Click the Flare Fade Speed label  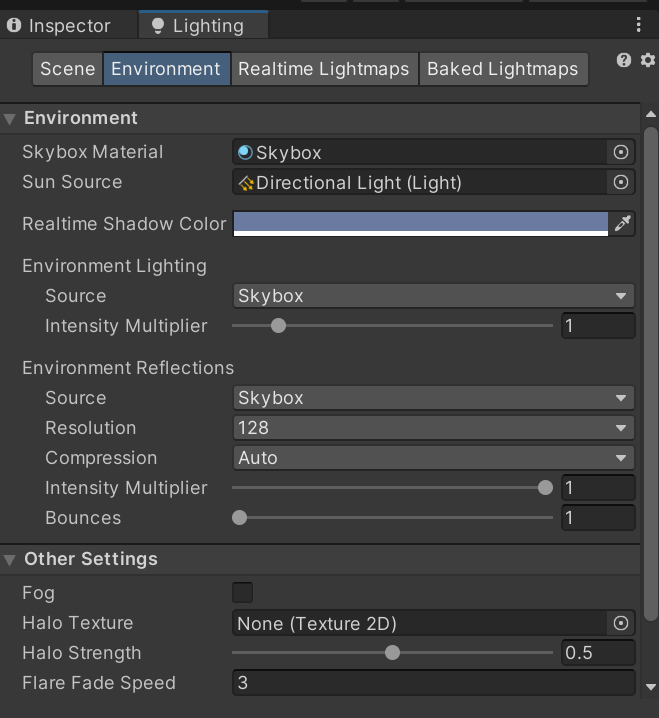coord(99,683)
